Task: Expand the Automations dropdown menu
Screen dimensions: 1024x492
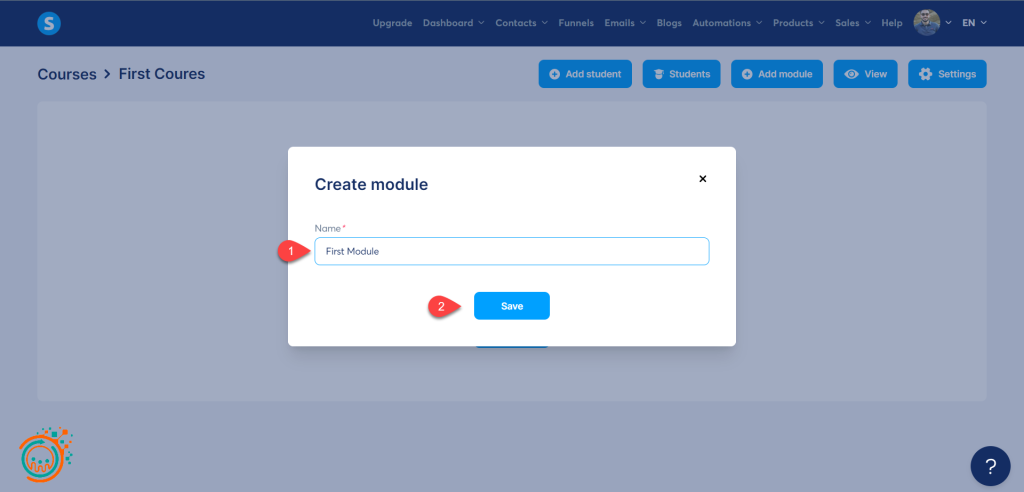Action: pyautogui.click(x=727, y=23)
